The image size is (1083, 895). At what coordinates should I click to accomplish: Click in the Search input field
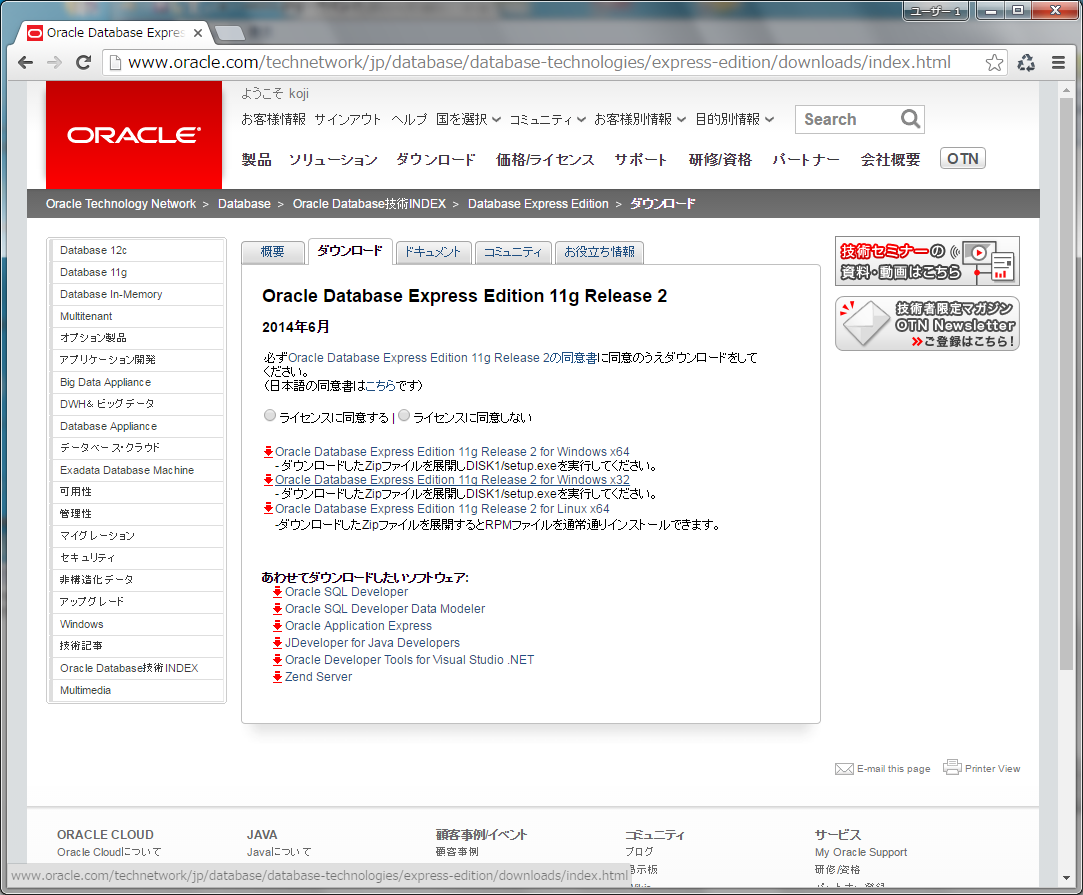[x=850, y=119]
